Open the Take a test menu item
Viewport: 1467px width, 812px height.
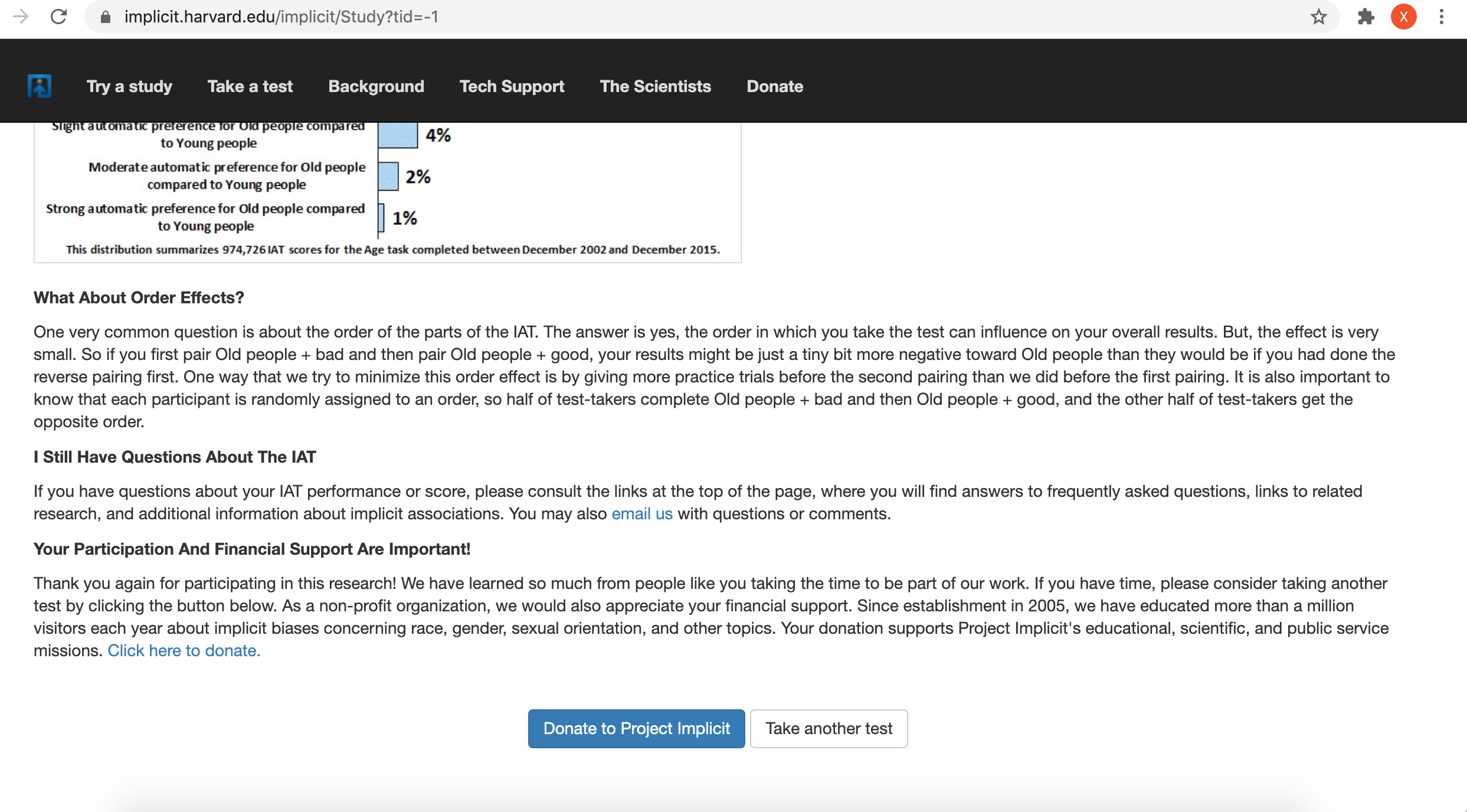250,86
